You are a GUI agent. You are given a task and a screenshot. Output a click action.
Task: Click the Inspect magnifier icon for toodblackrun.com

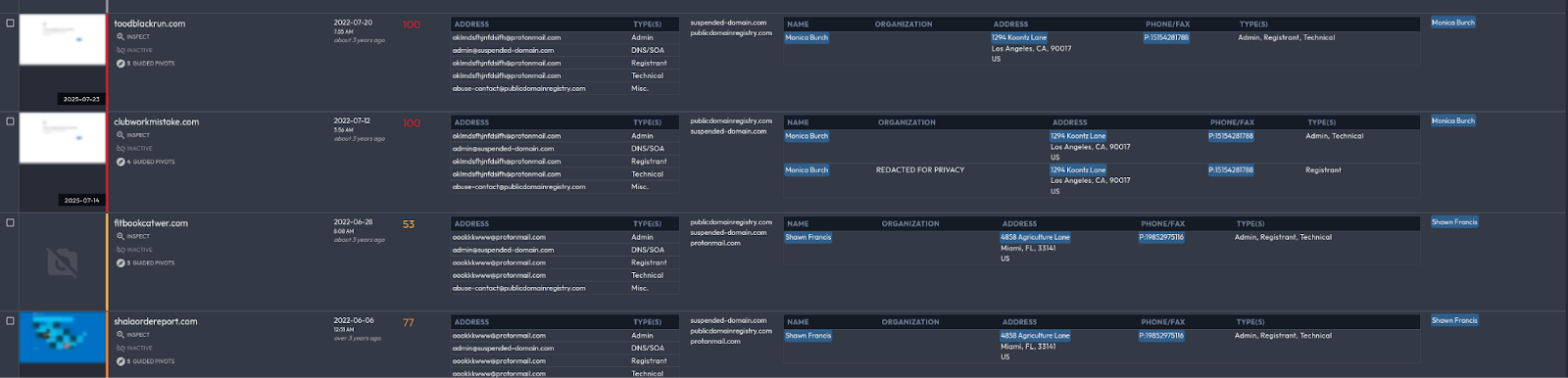pos(121,37)
